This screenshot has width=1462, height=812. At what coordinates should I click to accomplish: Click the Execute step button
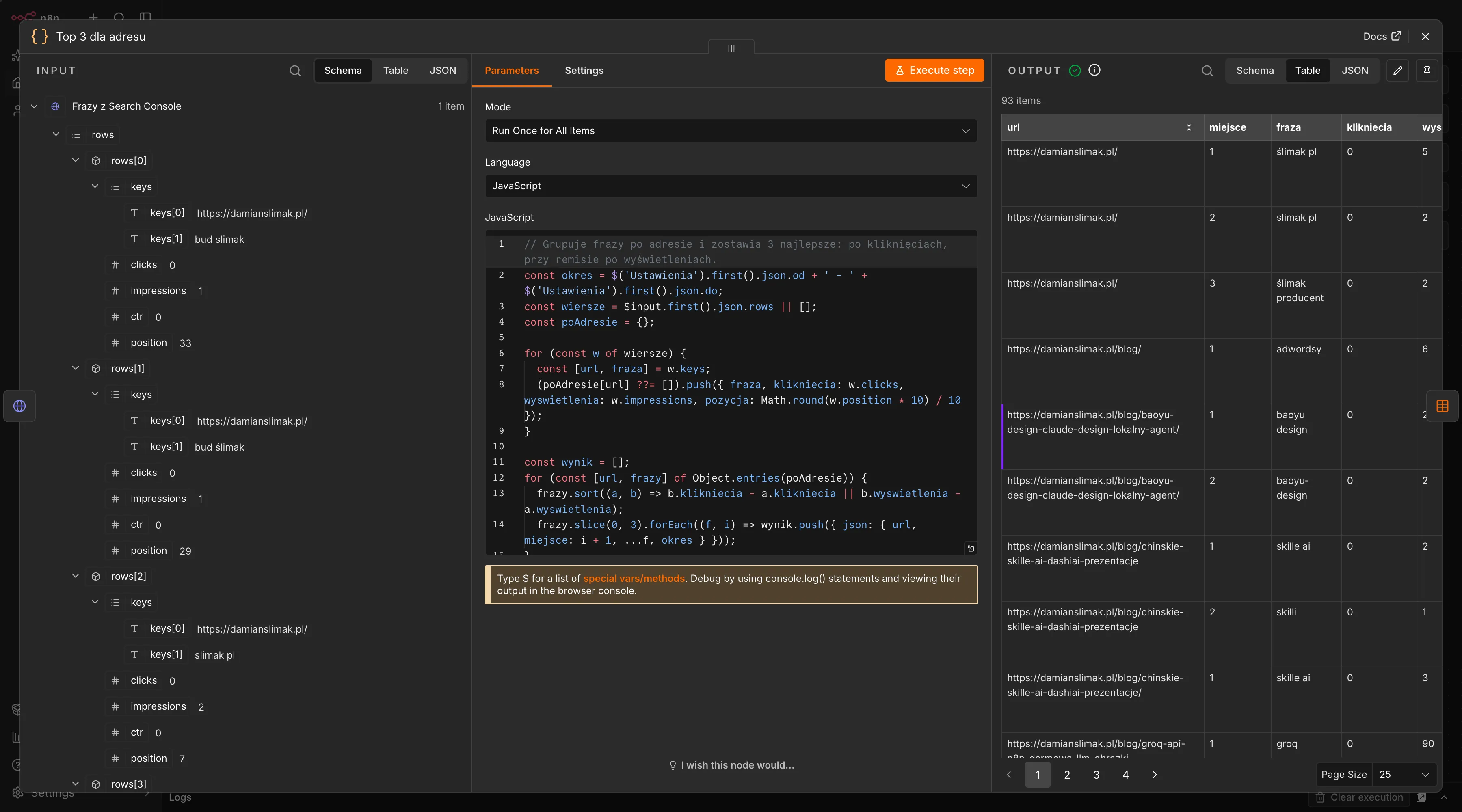click(935, 70)
